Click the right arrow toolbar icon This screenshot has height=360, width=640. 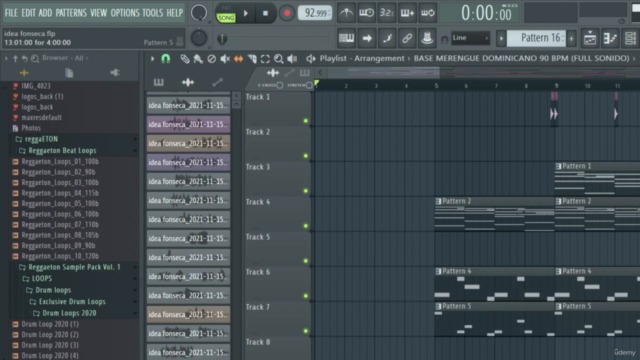pyautogui.click(x=367, y=38)
